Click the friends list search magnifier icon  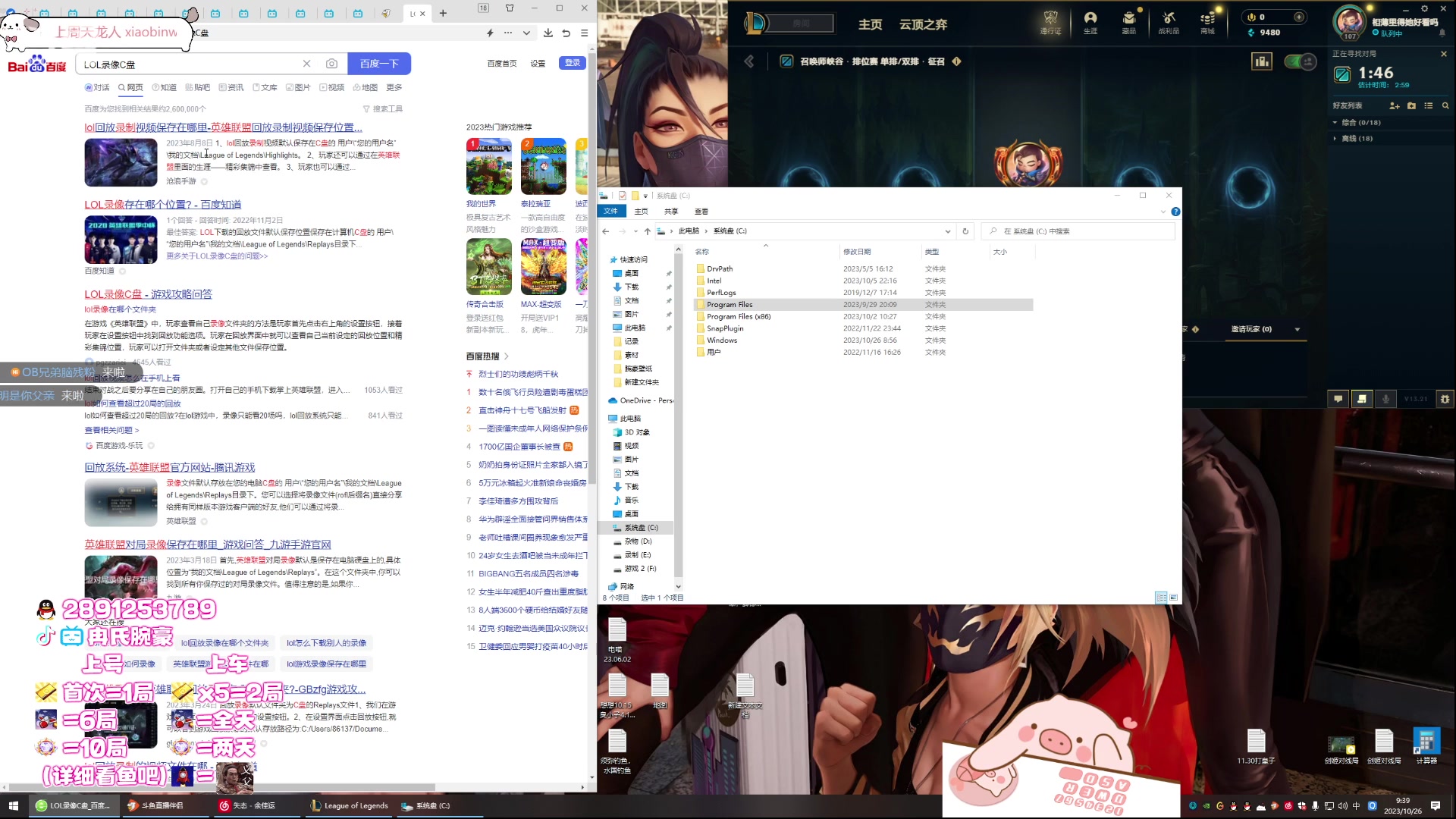1445,105
